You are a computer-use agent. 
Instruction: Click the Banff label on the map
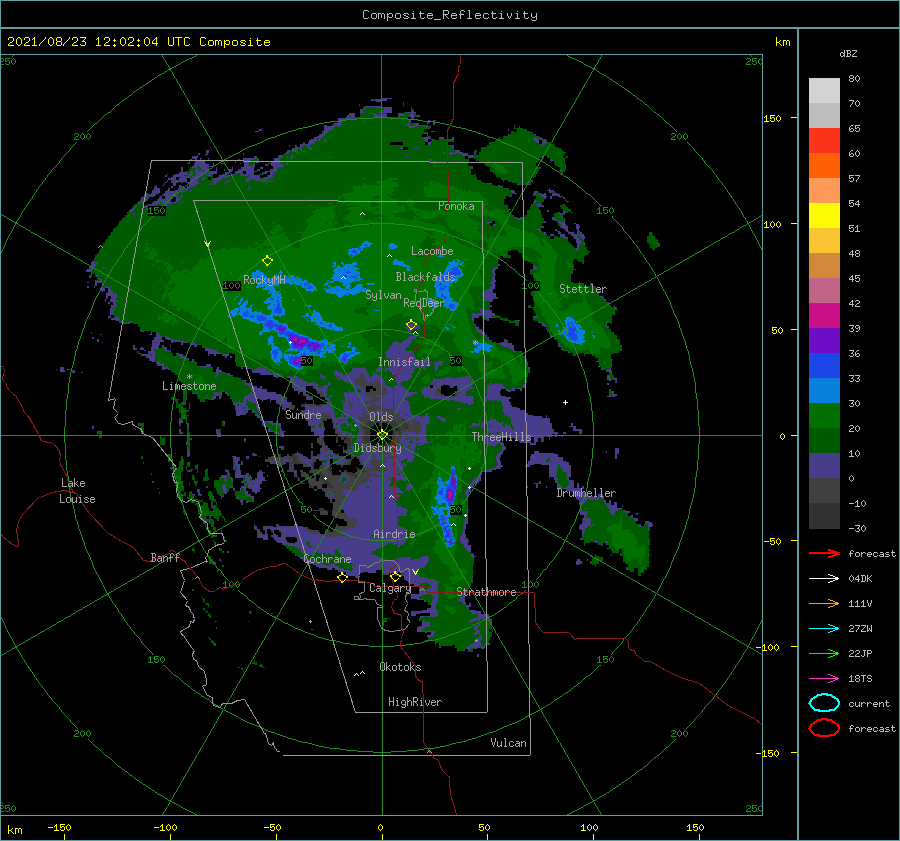[165, 558]
